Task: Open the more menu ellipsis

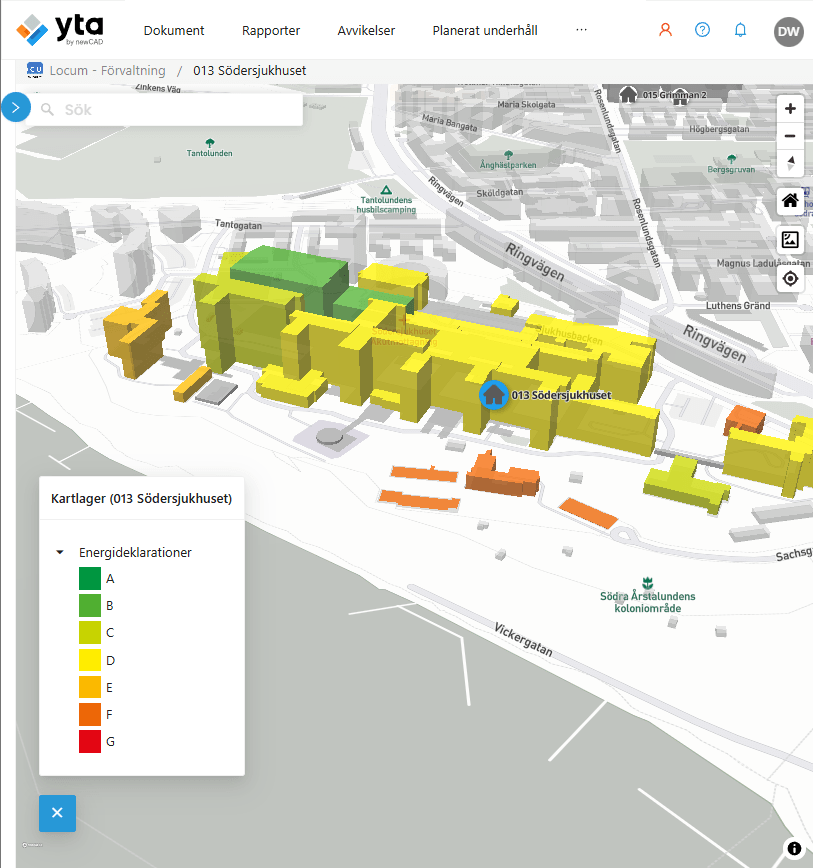Action: [581, 29]
